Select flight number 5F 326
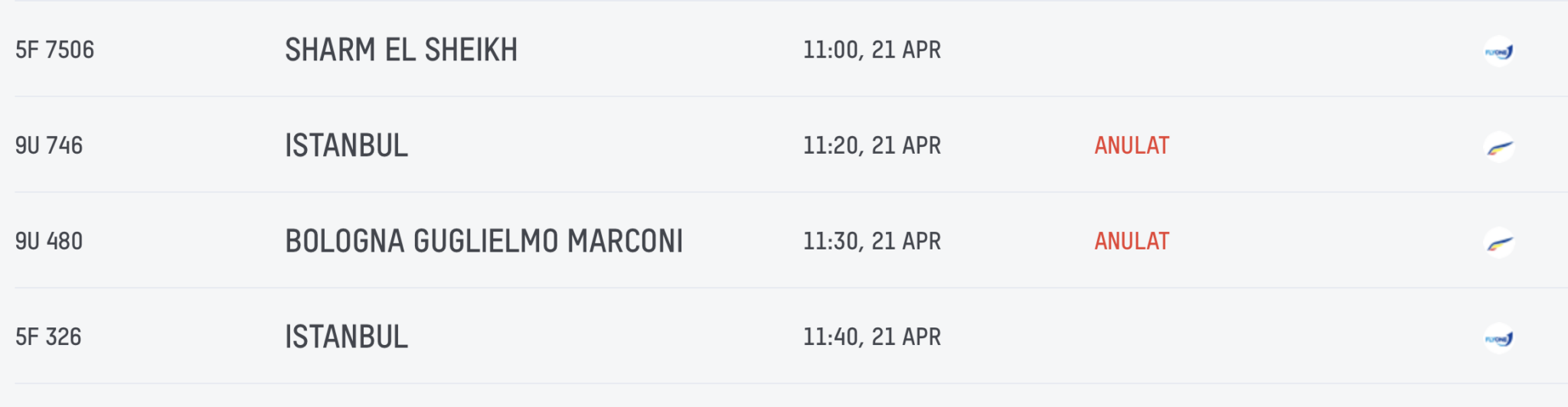Screen dimensions: 1568x407 [x=48, y=337]
